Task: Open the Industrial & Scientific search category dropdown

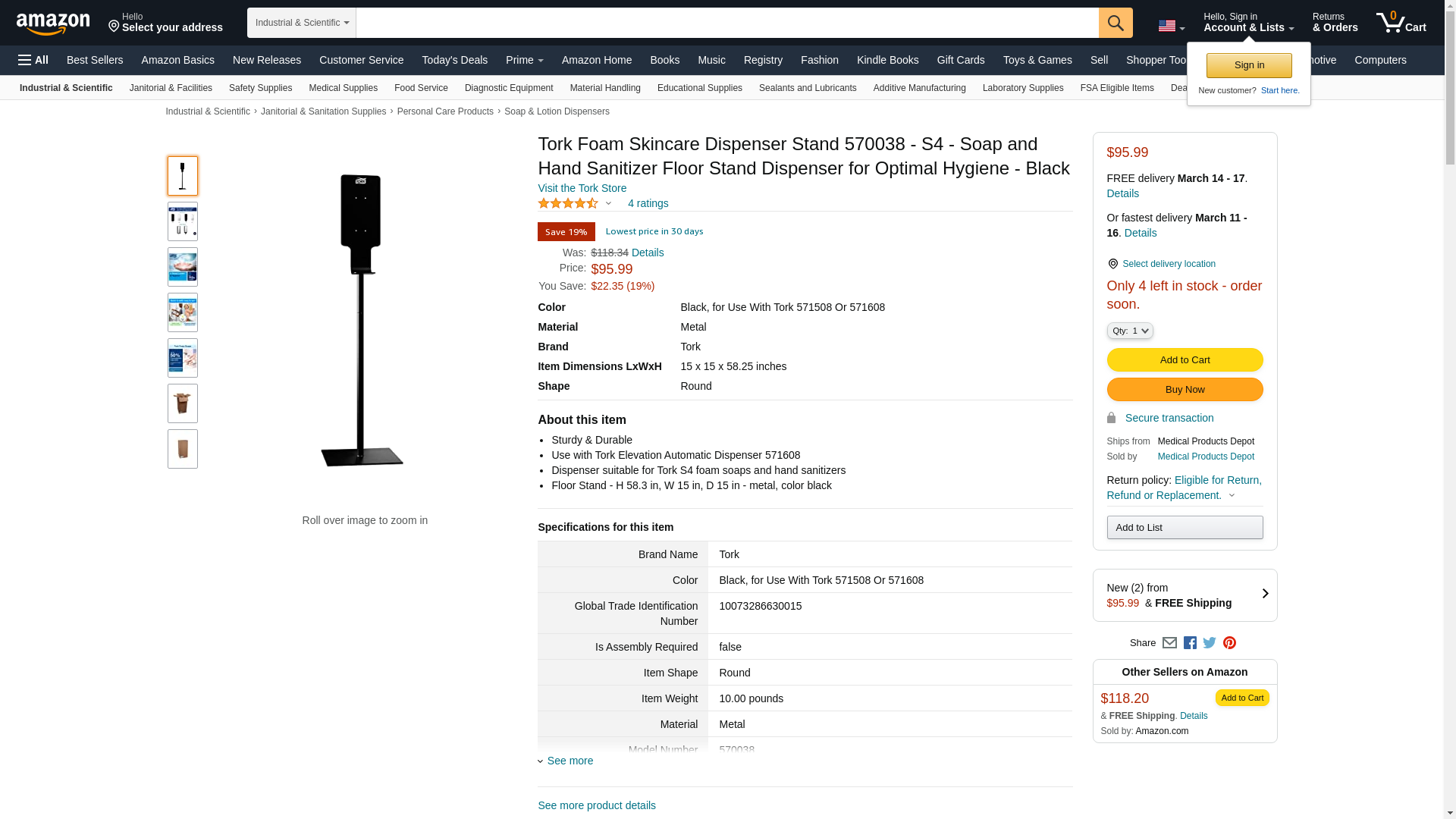Action: tap(302, 23)
